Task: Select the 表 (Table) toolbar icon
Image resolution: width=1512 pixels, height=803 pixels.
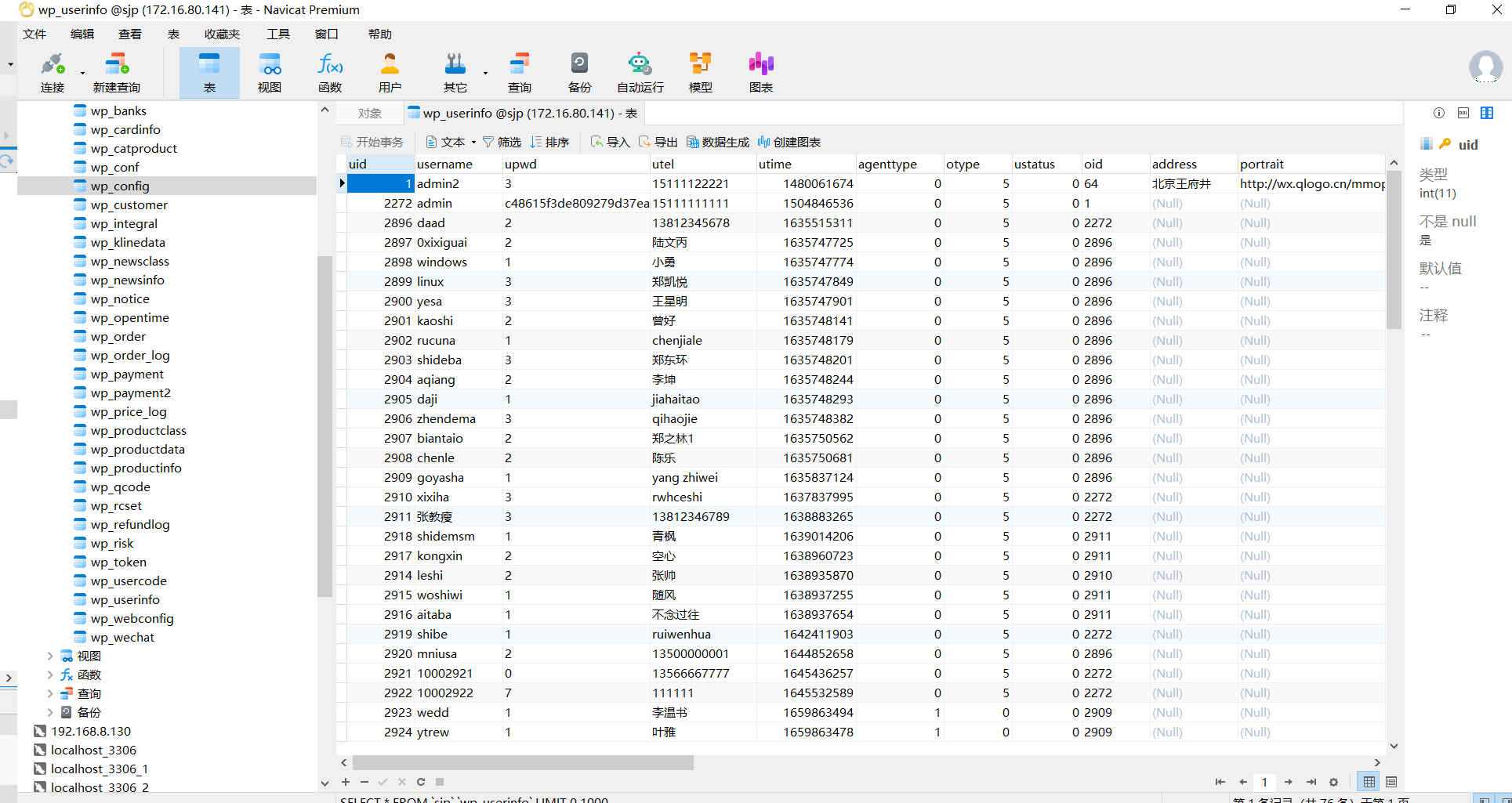Action: pos(209,72)
